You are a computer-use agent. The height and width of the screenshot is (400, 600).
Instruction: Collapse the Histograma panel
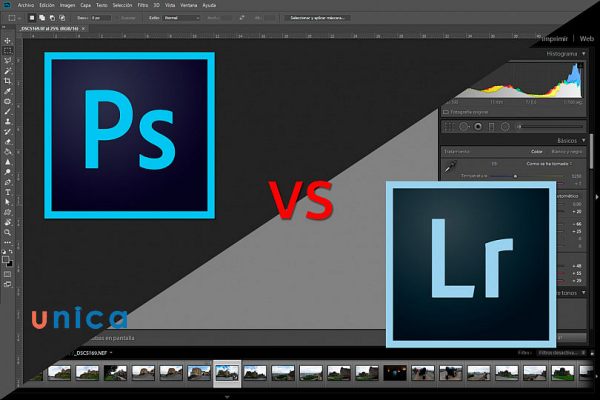[x=584, y=54]
